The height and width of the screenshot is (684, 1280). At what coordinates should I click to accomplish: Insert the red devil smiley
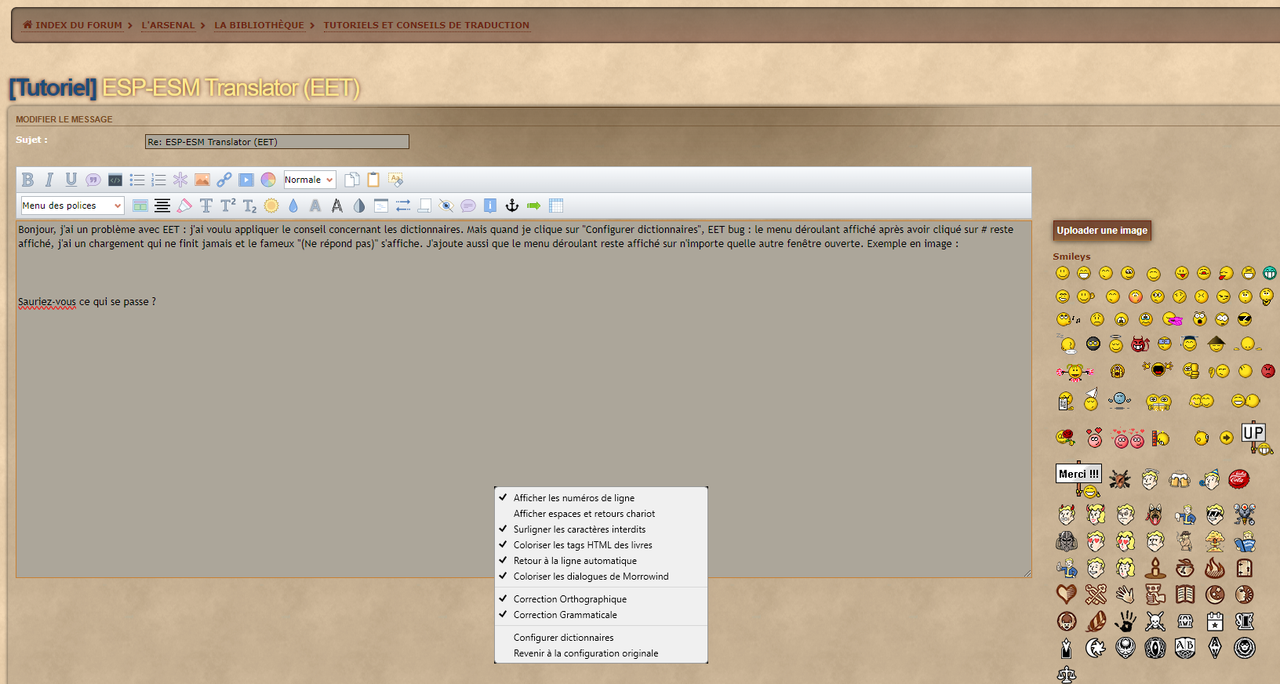pyautogui.click(x=1139, y=345)
